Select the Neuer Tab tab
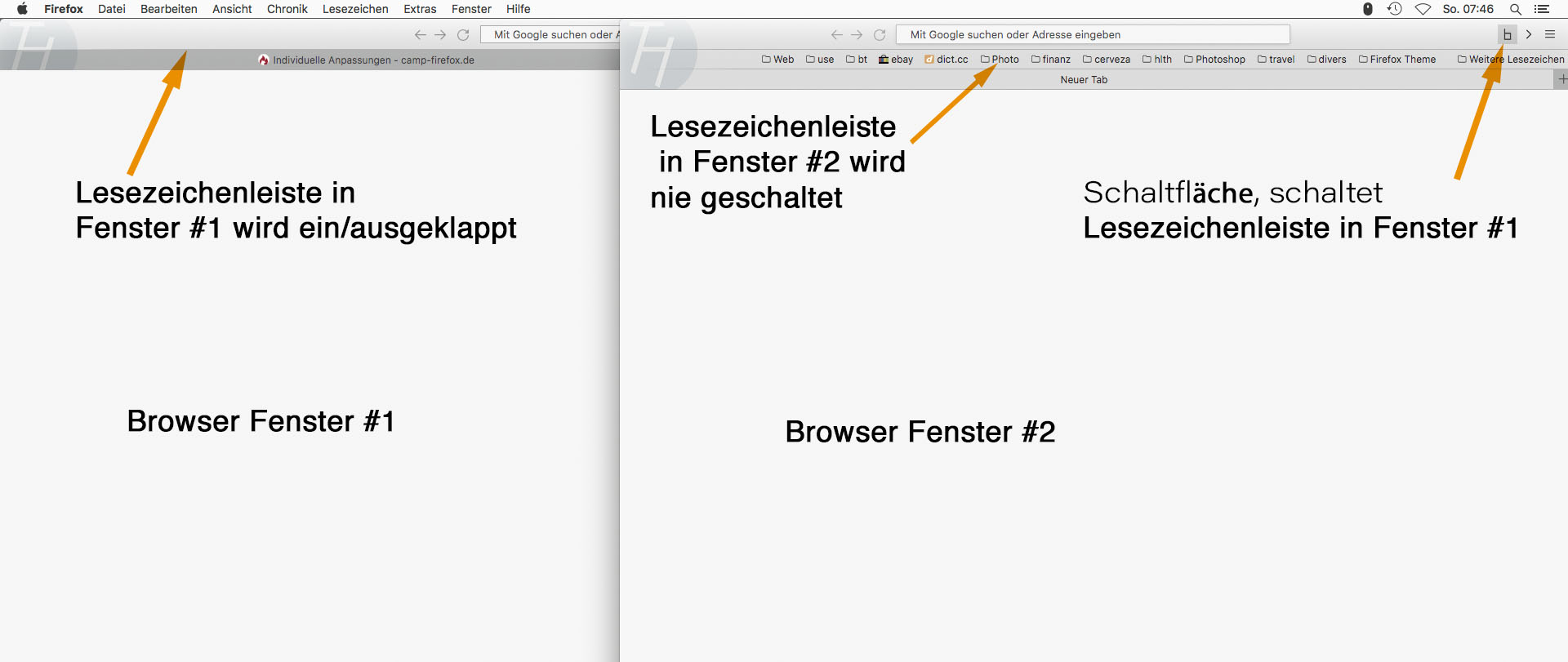 coord(1084,80)
